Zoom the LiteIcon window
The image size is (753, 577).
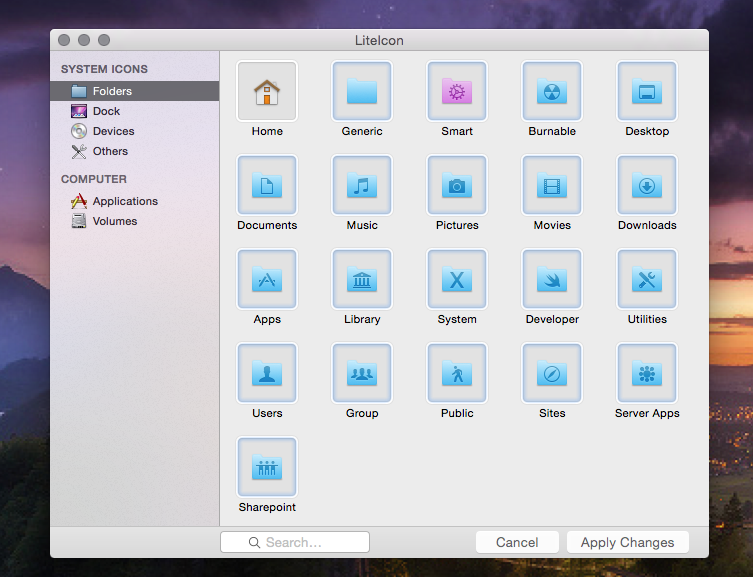[x=104, y=40]
